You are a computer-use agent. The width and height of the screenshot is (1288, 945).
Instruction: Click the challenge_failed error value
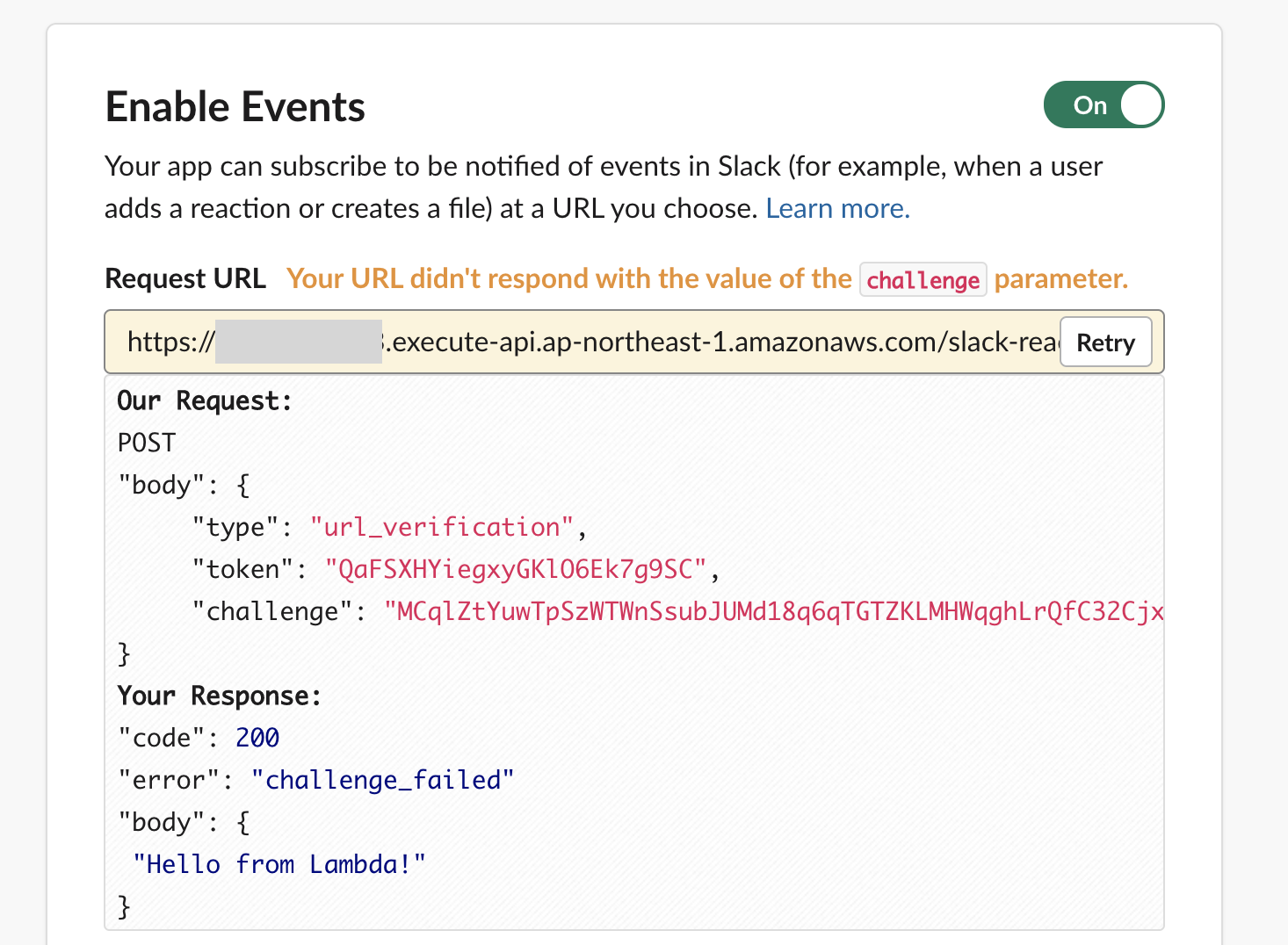[x=382, y=781]
